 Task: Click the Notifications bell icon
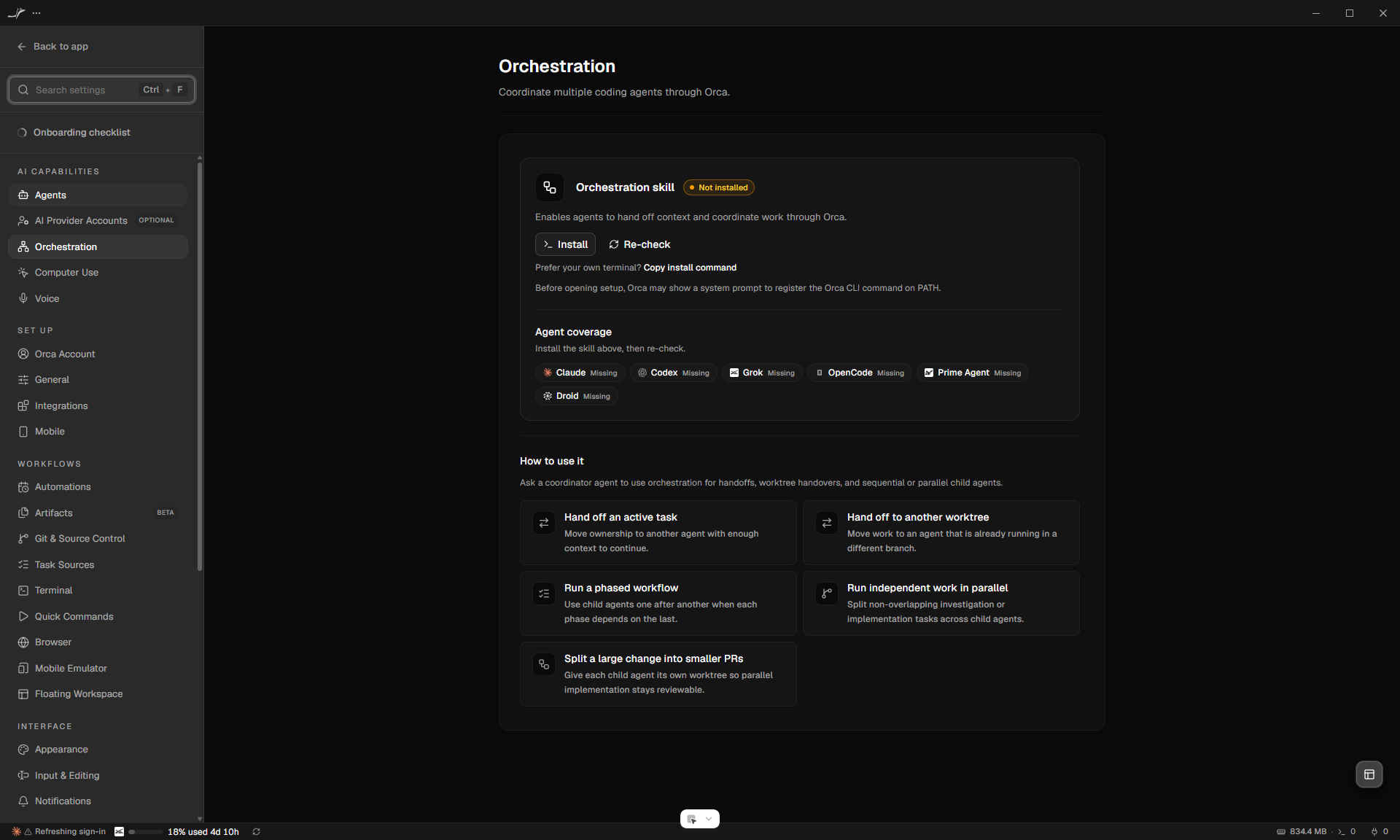click(x=23, y=801)
